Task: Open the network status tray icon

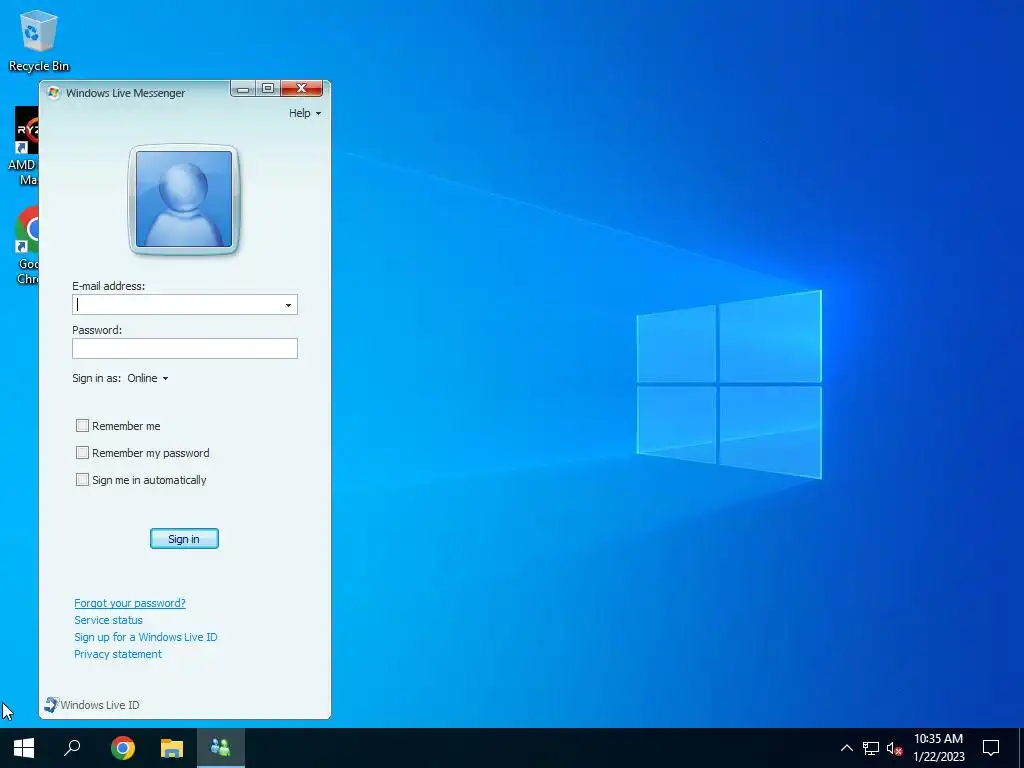Action: coord(871,748)
